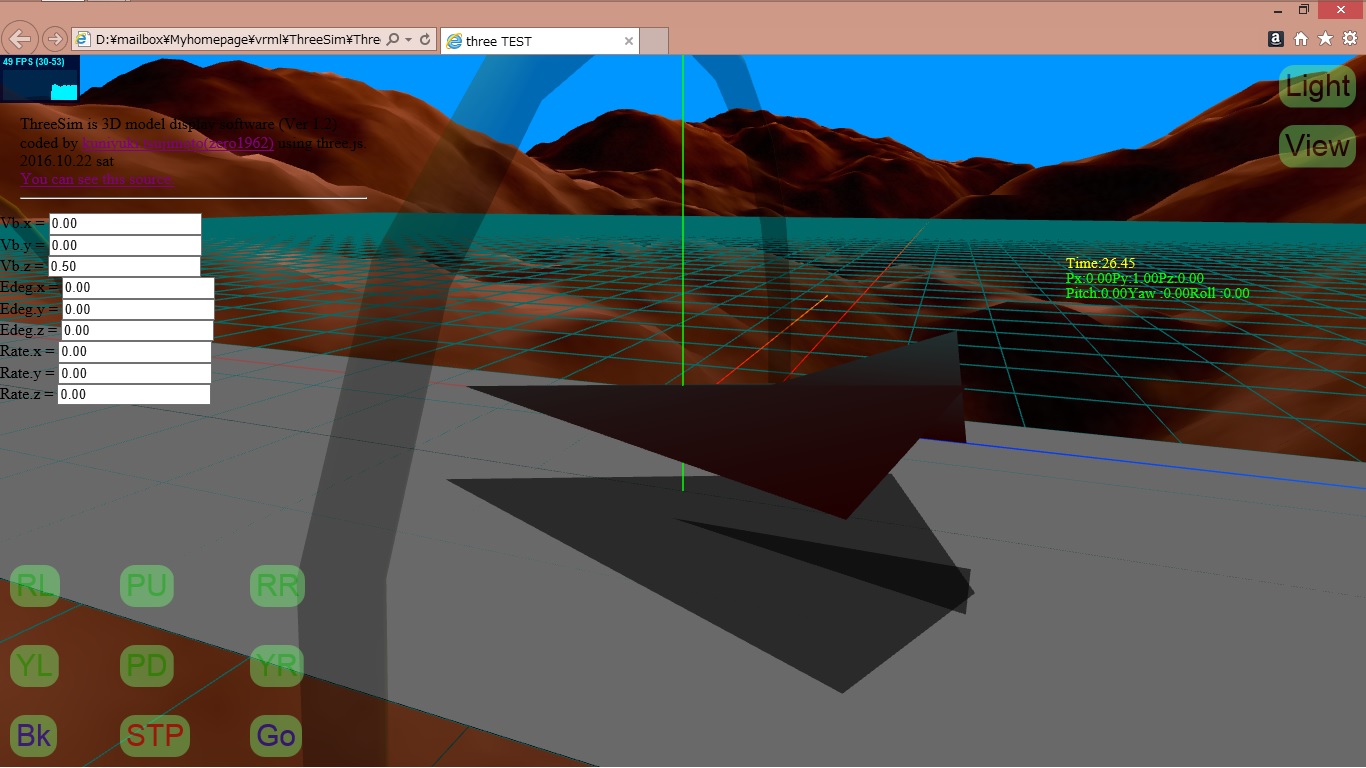Open a new tab beside three TEST

653,41
